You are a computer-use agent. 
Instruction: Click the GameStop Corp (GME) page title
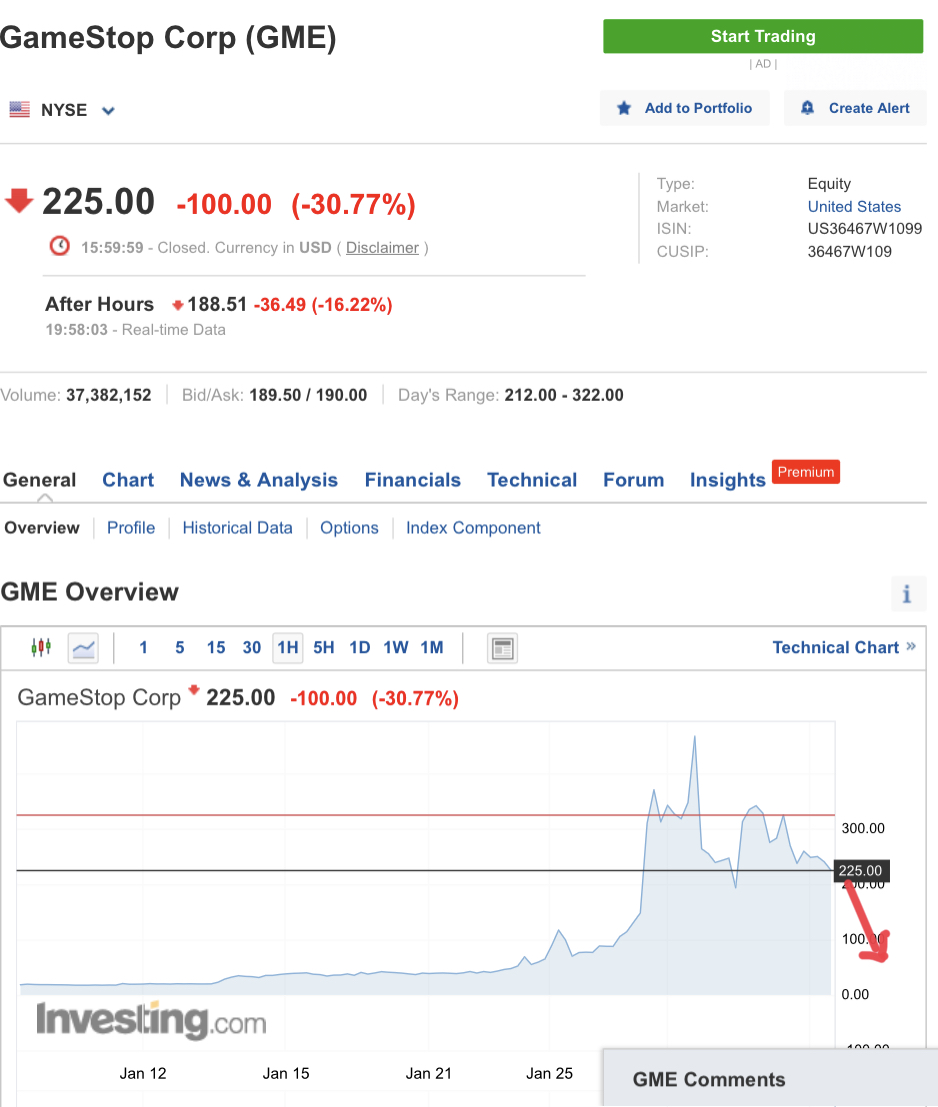click(168, 37)
